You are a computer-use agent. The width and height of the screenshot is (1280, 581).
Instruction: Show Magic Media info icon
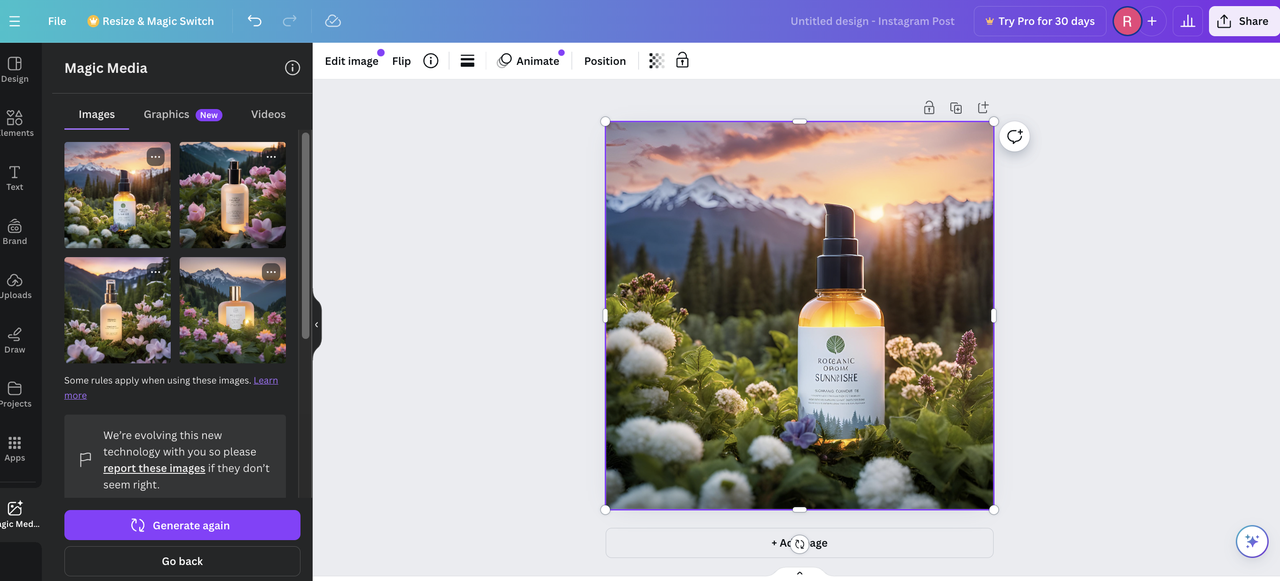click(292, 68)
